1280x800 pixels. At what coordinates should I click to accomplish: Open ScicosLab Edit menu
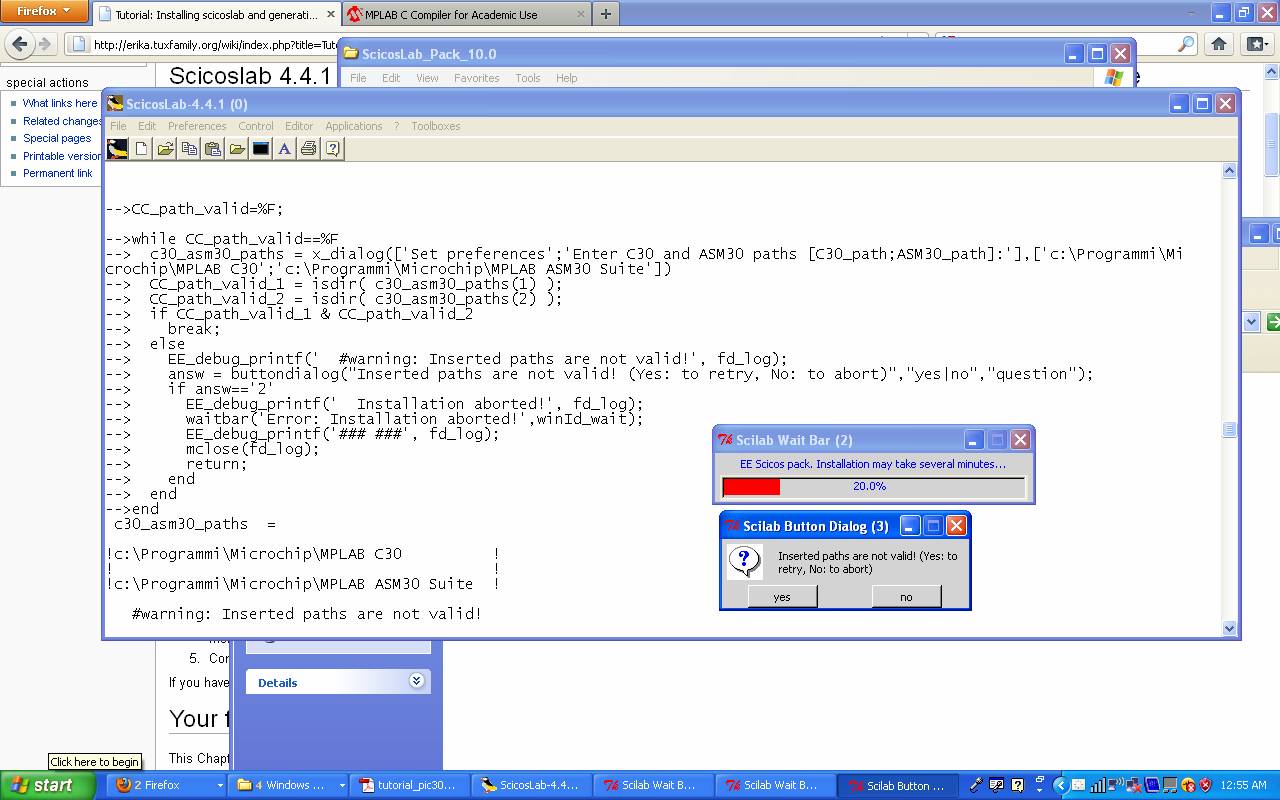click(147, 126)
